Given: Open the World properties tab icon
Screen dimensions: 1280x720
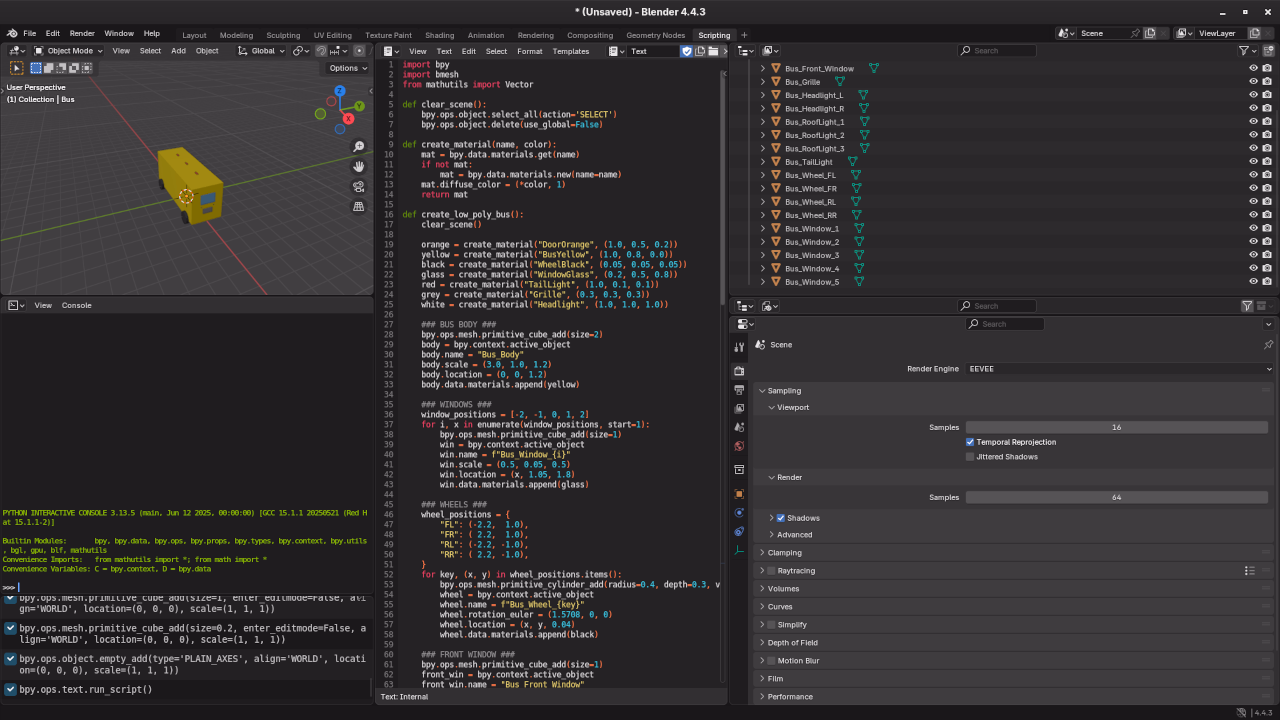Looking at the screenshot, I should coord(739,447).
